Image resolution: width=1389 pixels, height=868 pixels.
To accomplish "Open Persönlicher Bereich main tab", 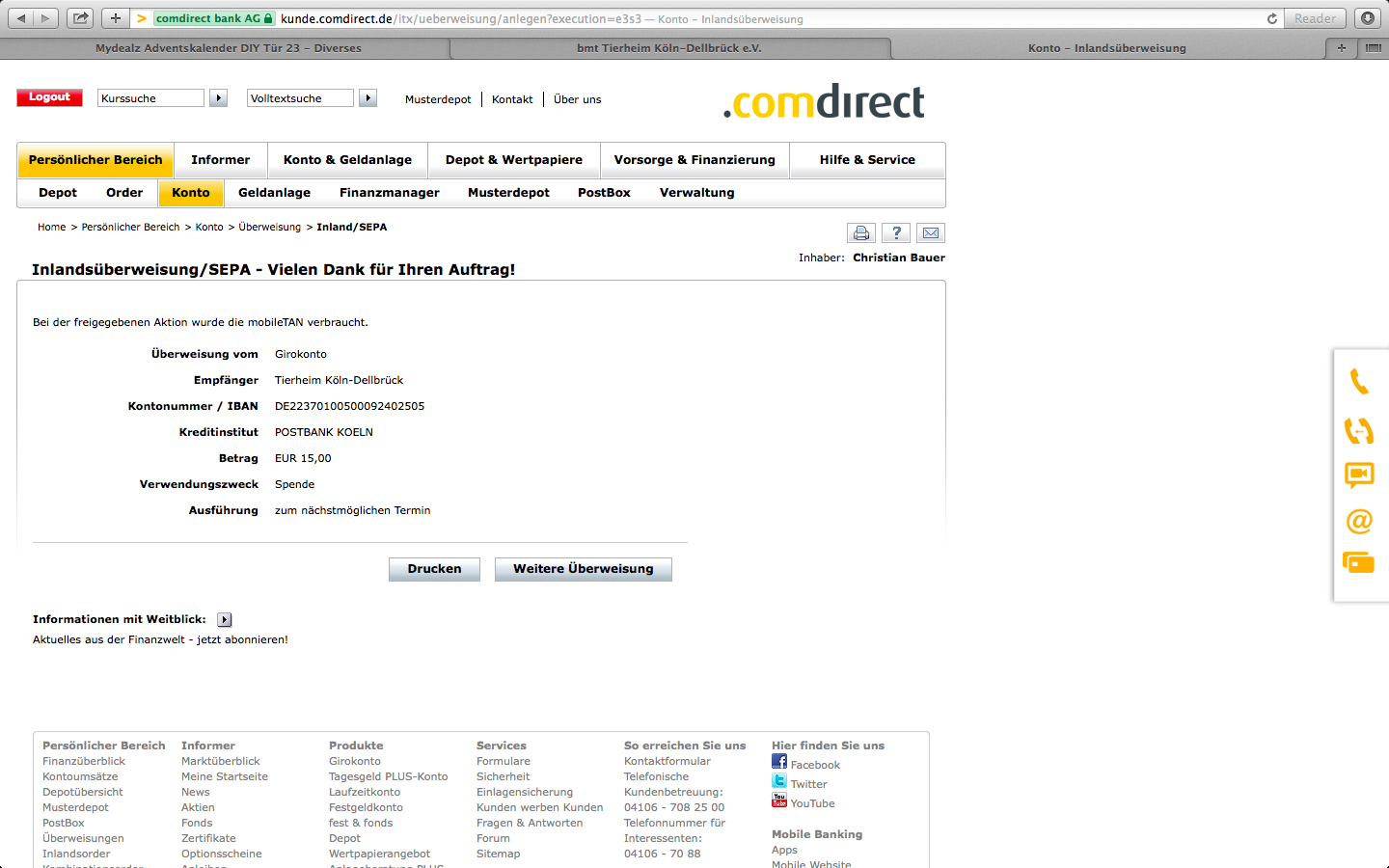I will click(x=95, y=160).
